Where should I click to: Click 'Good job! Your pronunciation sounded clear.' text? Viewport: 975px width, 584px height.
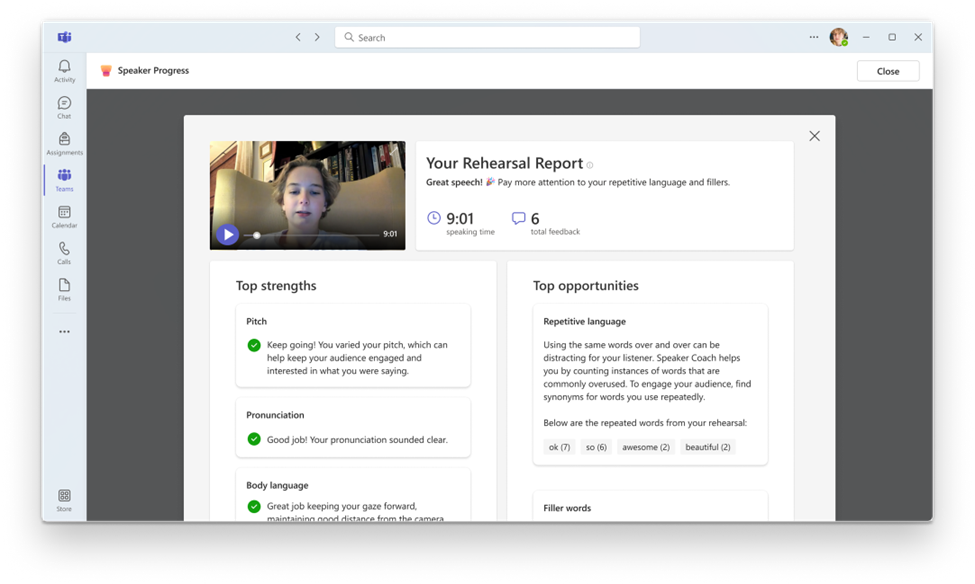point(358,440)
